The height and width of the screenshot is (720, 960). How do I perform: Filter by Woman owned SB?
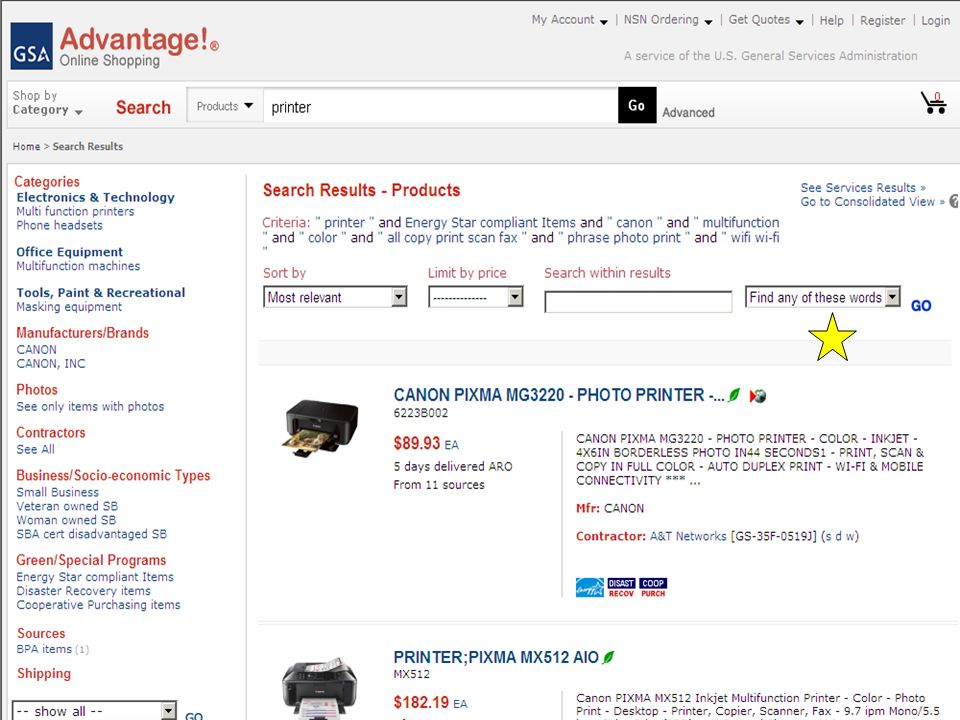[x=66, y=520]
